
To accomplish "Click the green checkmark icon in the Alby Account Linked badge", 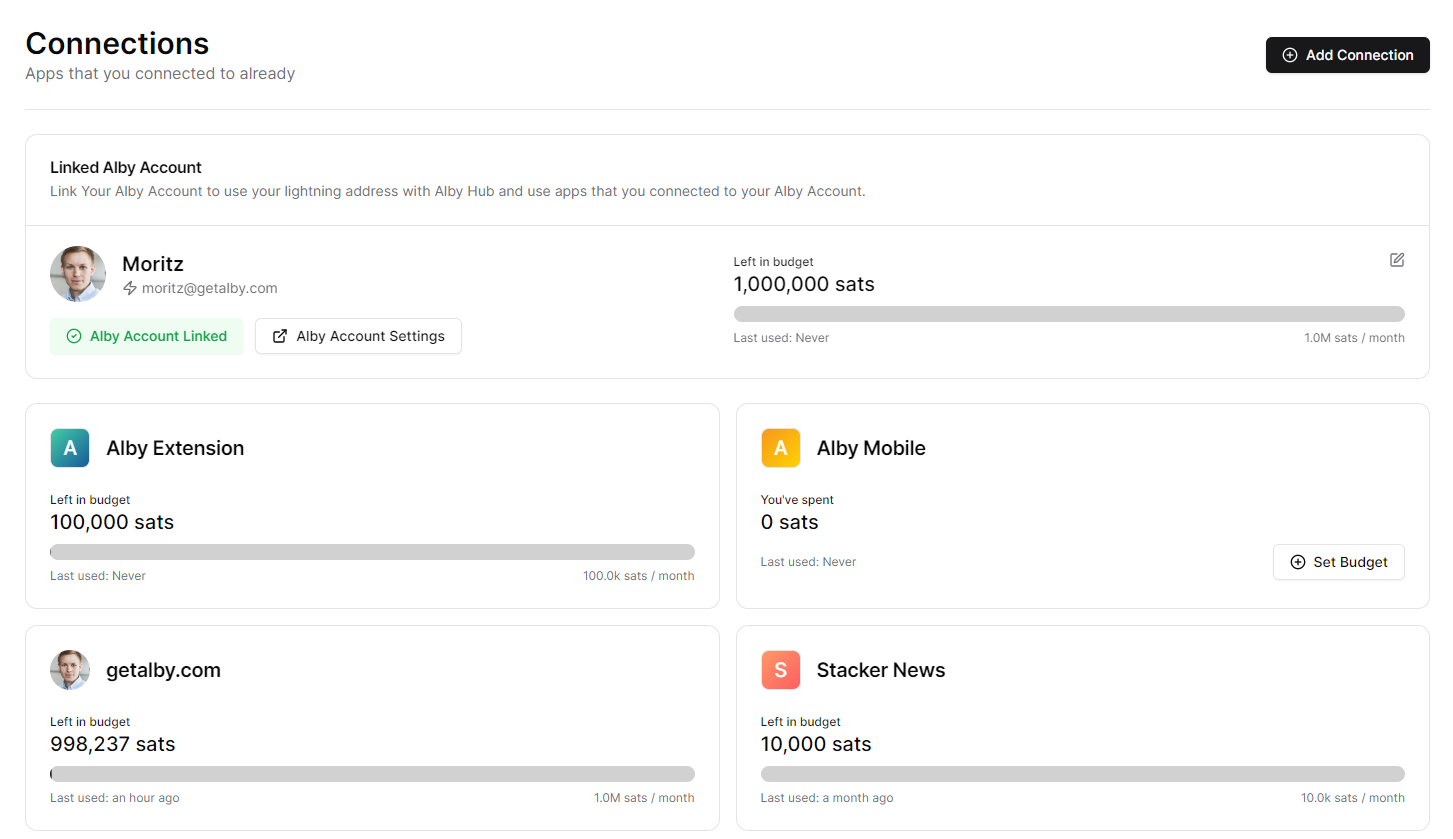I will pyautogui.click(x=74, y=336).
